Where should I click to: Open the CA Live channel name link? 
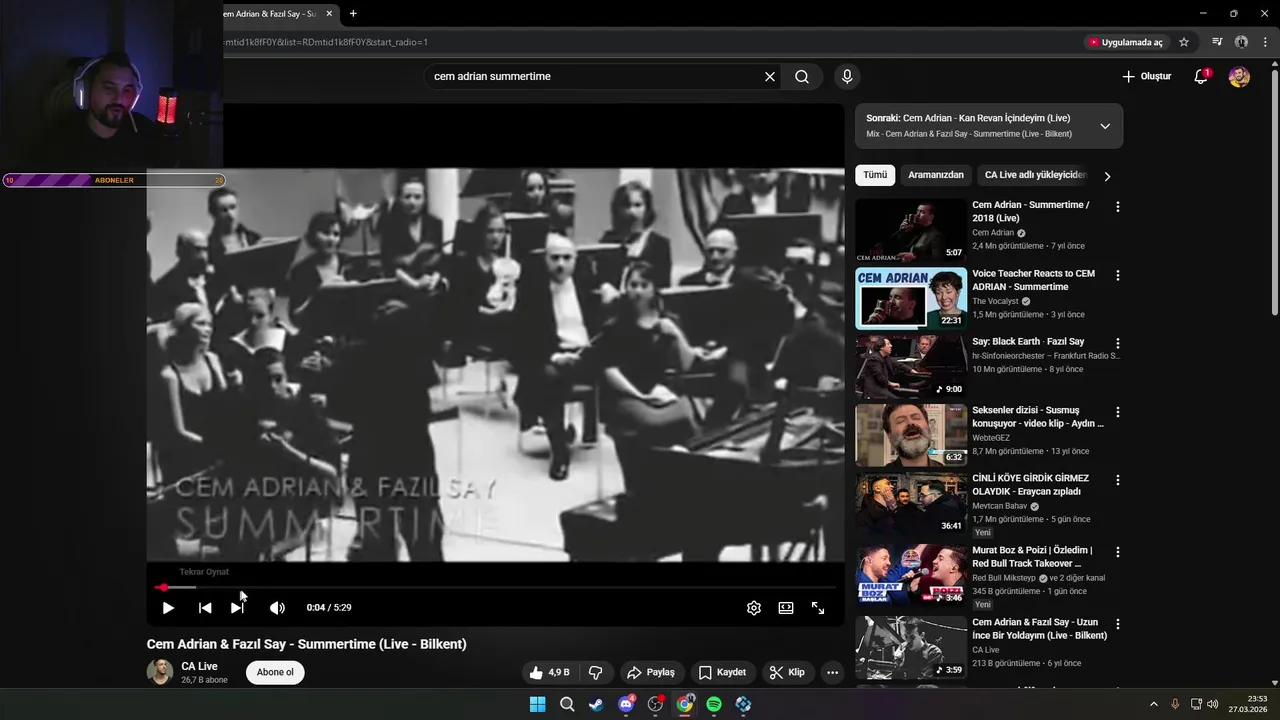click(199, 666)
